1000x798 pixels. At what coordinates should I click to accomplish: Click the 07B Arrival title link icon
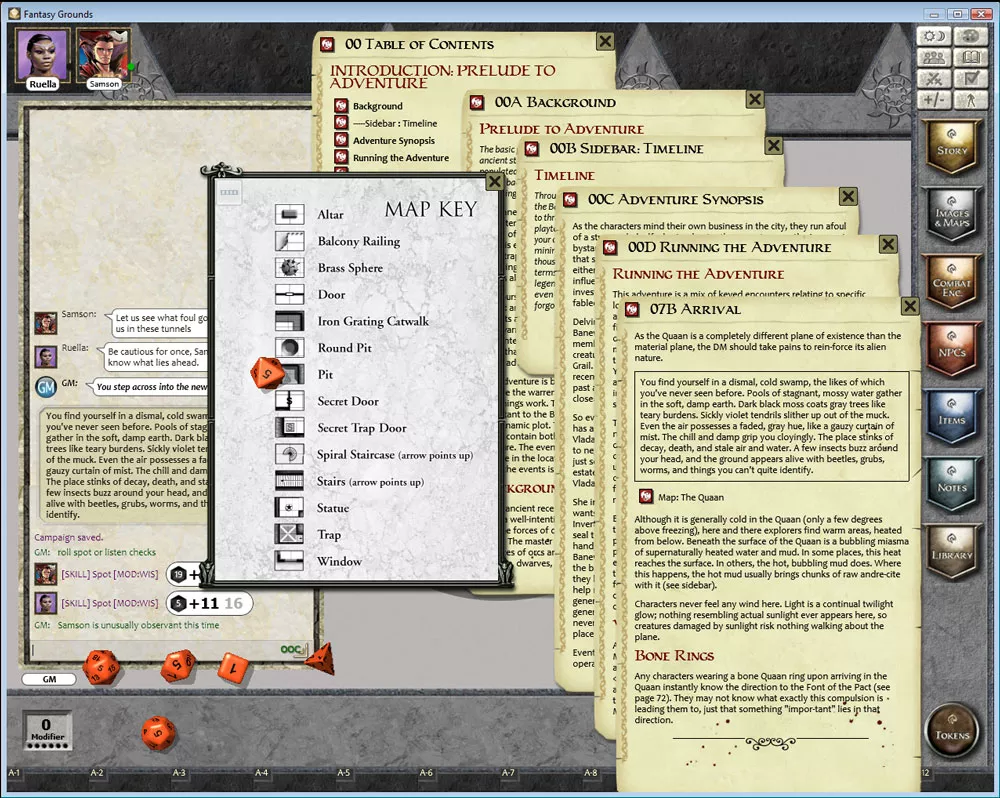click(632, 310)
